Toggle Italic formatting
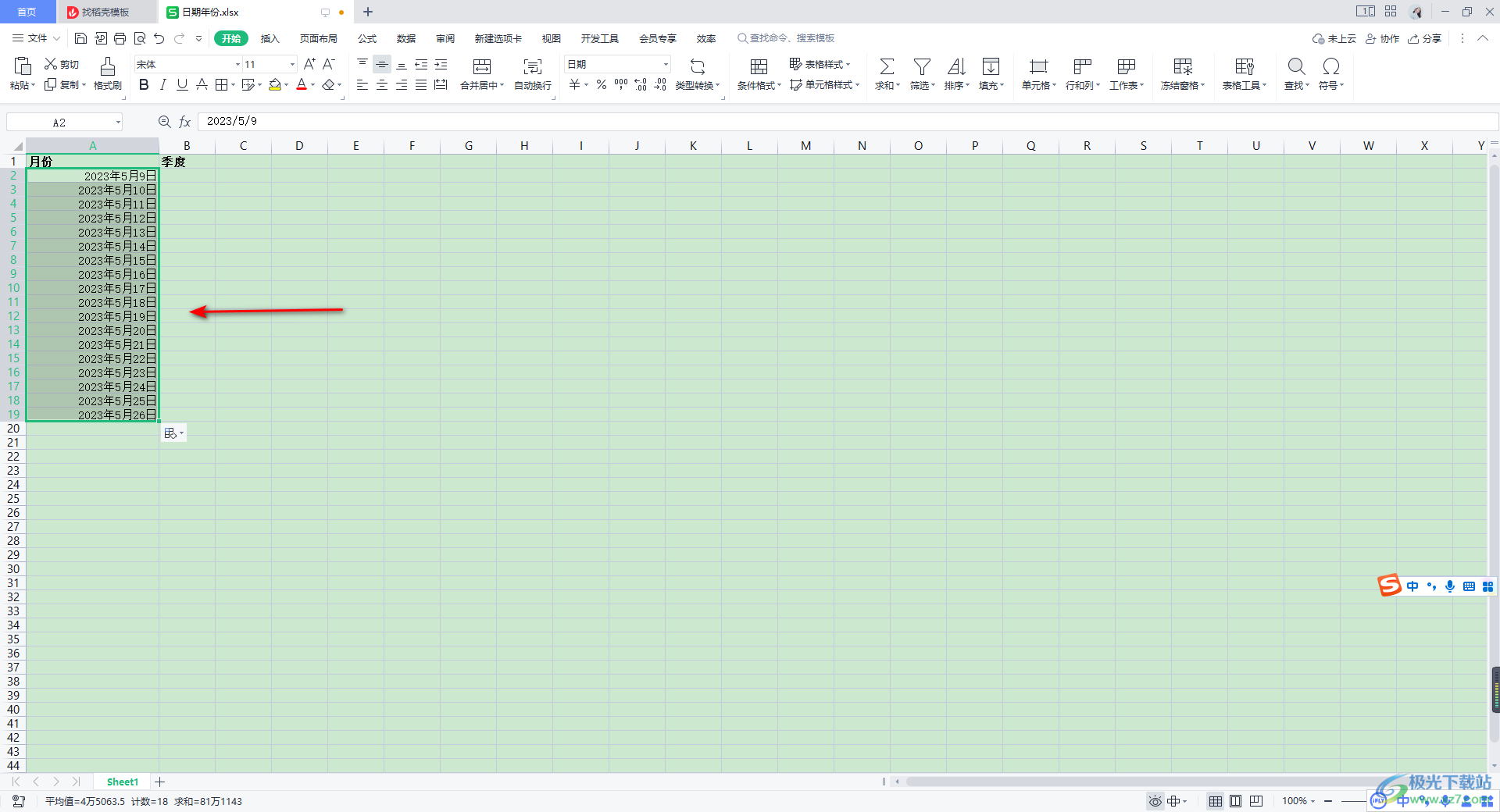The width and height of the screenshot is (1500, 812). pyautogui.click(x=162, y=84)
